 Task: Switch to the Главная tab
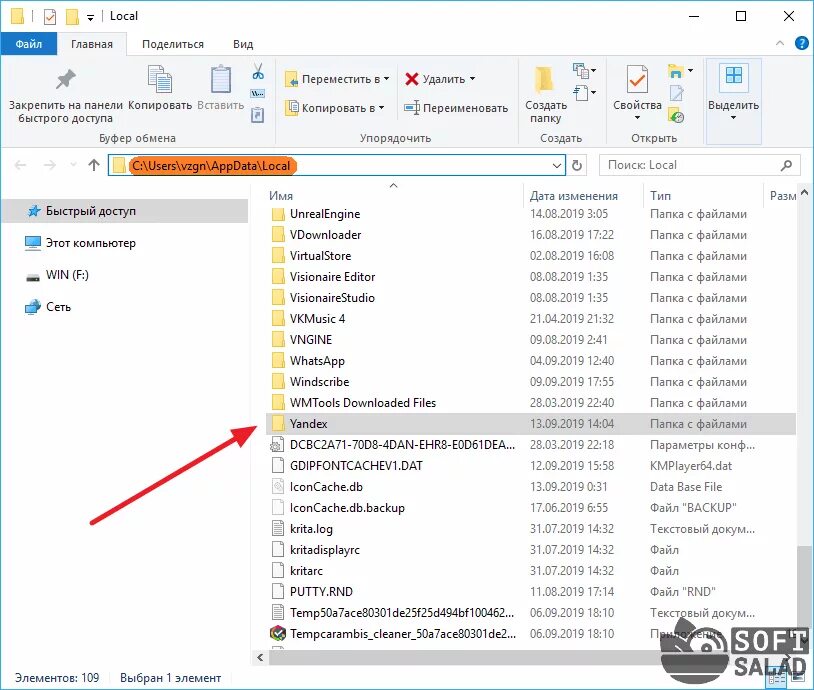pos(92,44)
